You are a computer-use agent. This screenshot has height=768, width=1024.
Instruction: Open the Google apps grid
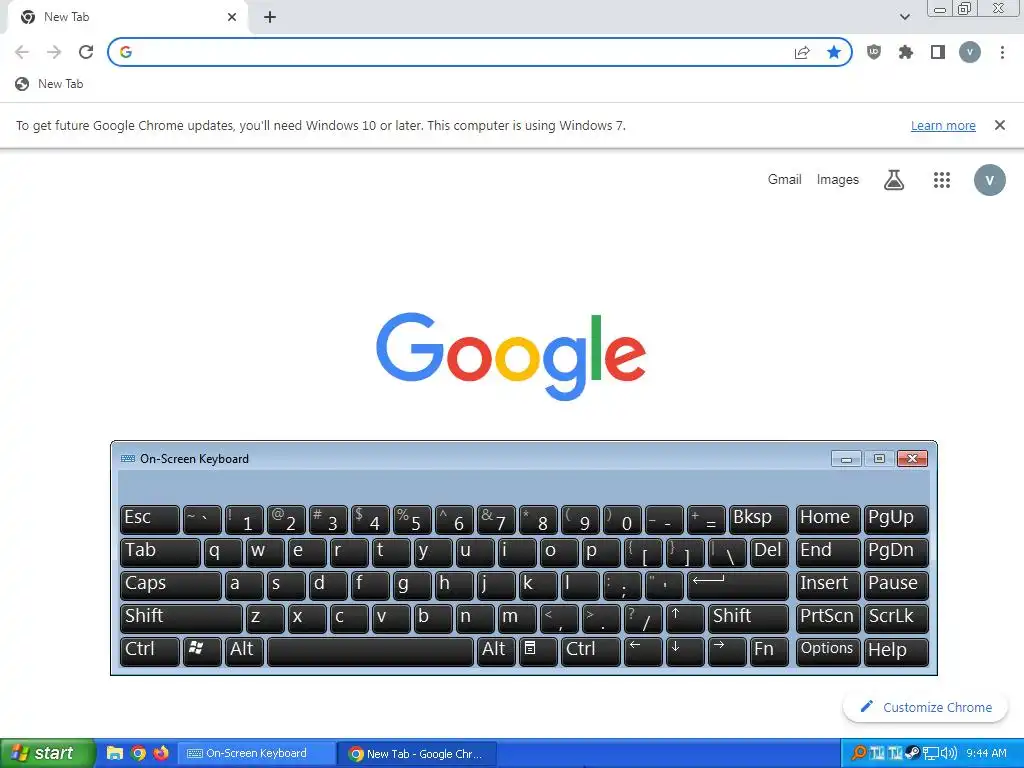click(942, 180)
